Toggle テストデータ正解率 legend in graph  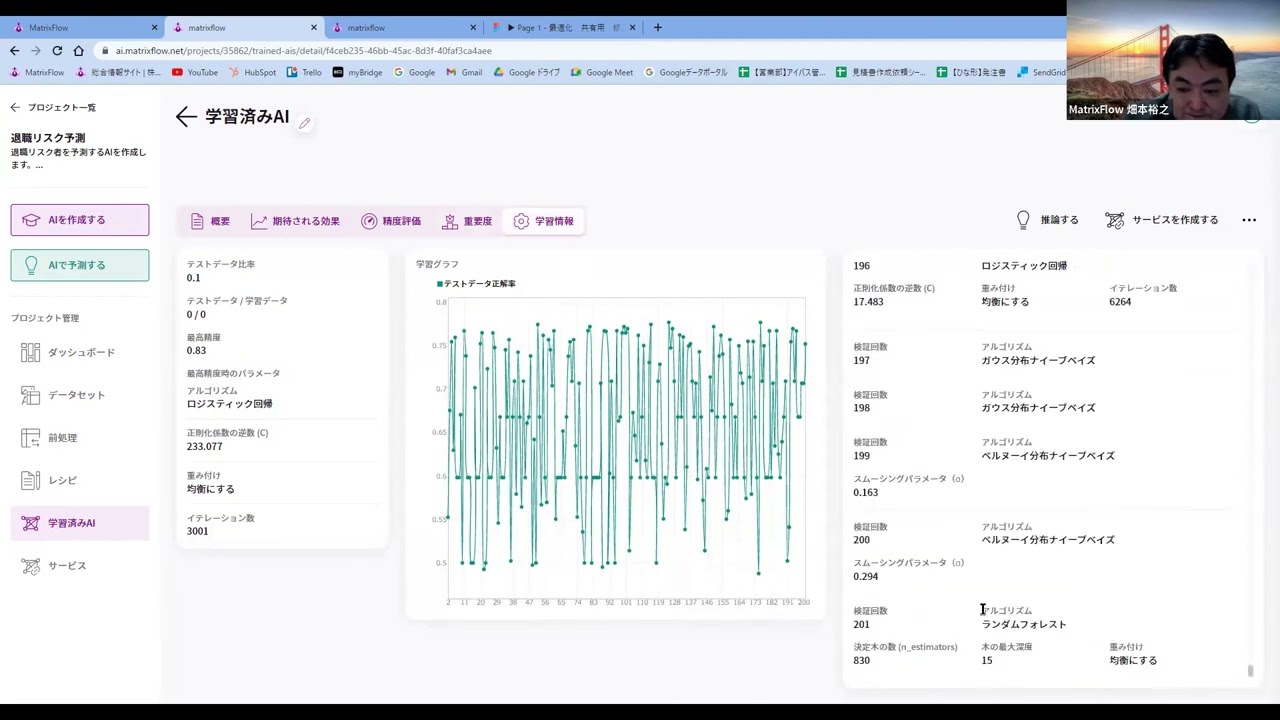tap(476, 284)
